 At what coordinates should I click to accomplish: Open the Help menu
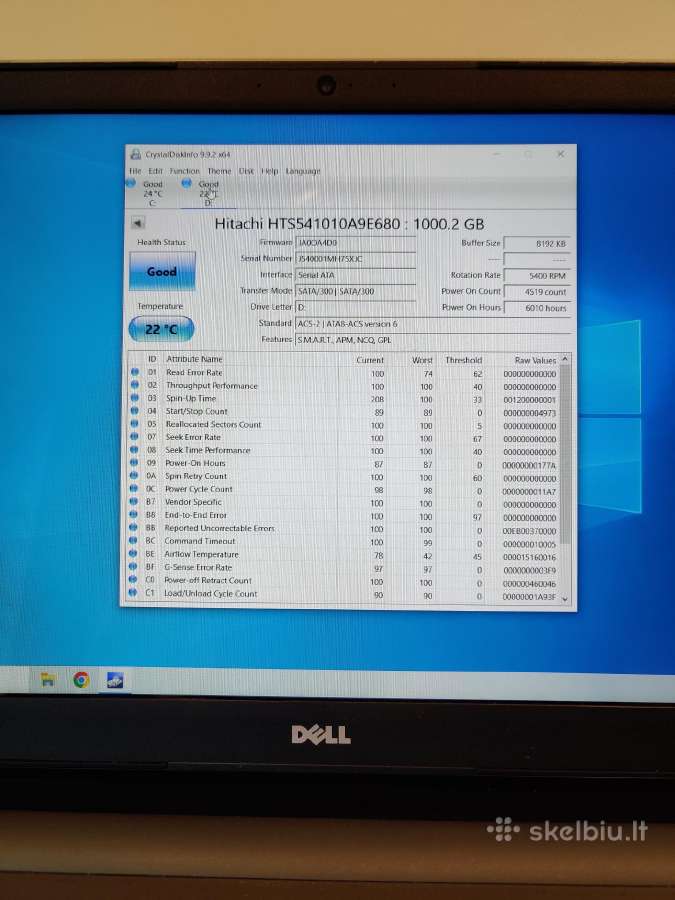pyautogui.click(x=270, y=171)
